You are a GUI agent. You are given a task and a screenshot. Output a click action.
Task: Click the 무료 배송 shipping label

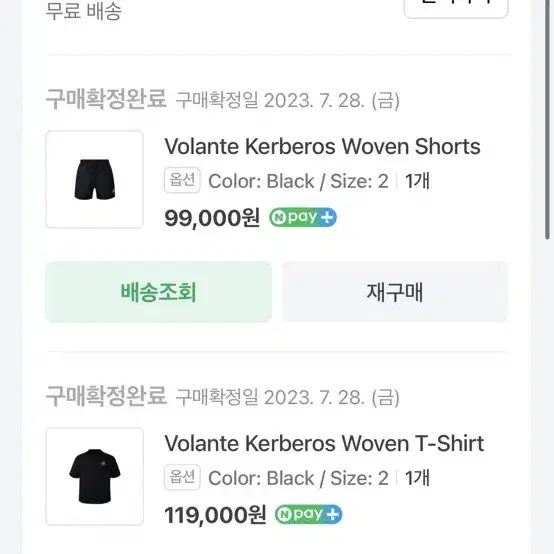point(84,11)
